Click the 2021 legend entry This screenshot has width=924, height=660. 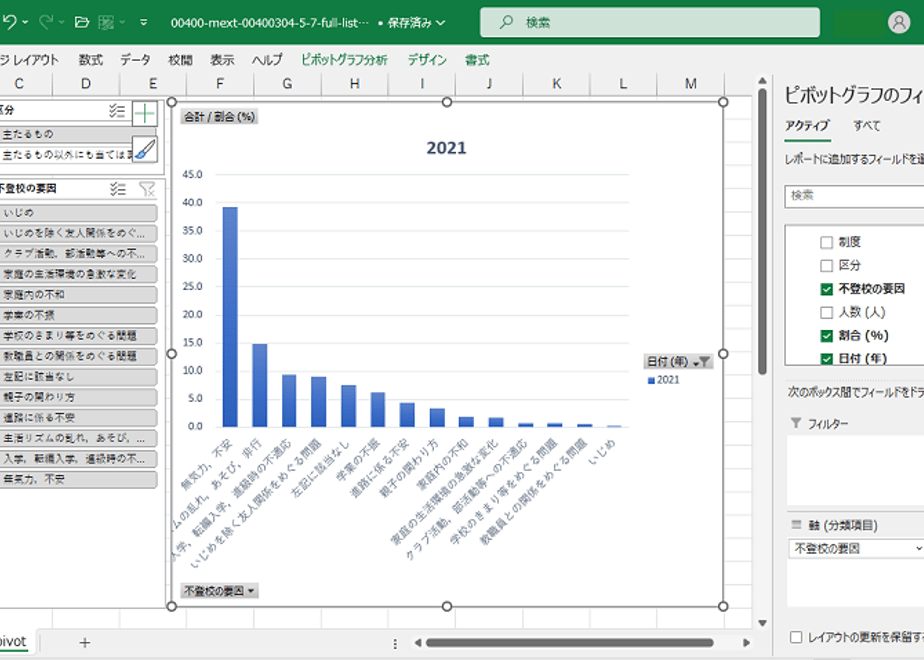click(x=664, y=380)
